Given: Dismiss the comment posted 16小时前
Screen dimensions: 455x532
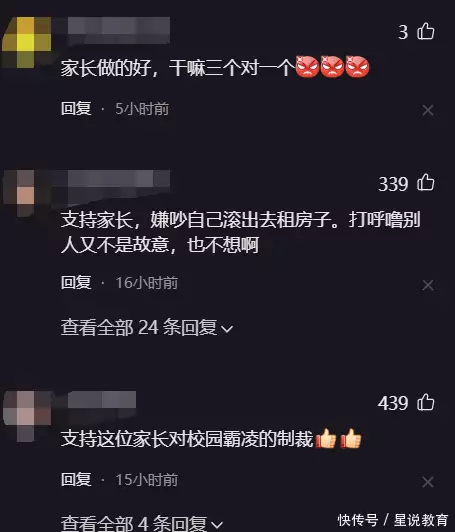Looking at the screenshot, I should [428, 285].
